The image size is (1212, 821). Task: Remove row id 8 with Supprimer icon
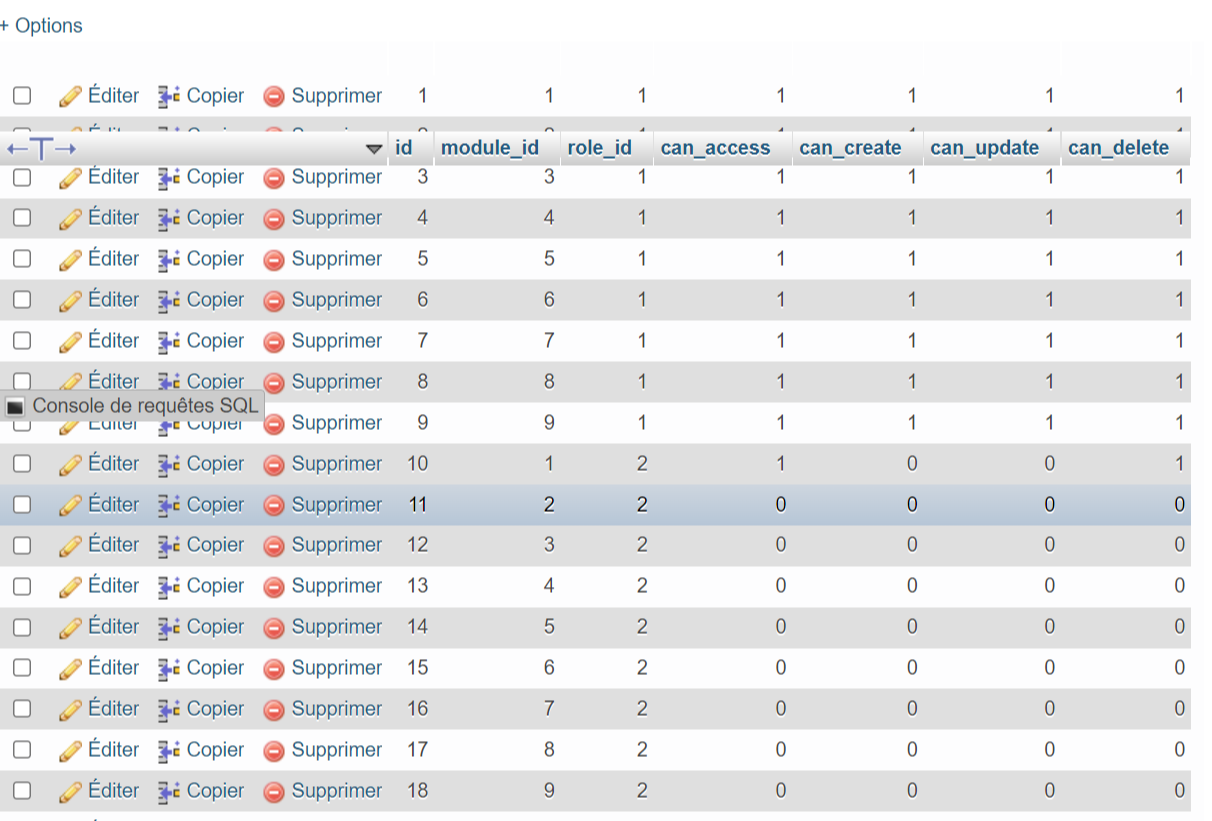(274, 383)
